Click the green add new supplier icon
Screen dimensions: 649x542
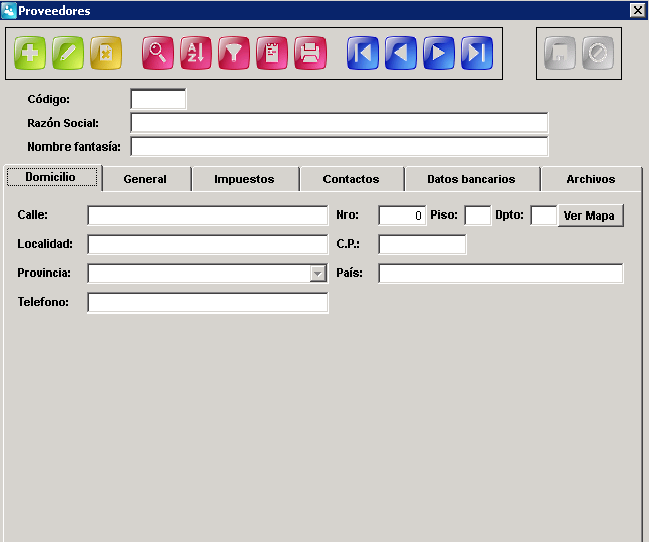pos(30,53)
